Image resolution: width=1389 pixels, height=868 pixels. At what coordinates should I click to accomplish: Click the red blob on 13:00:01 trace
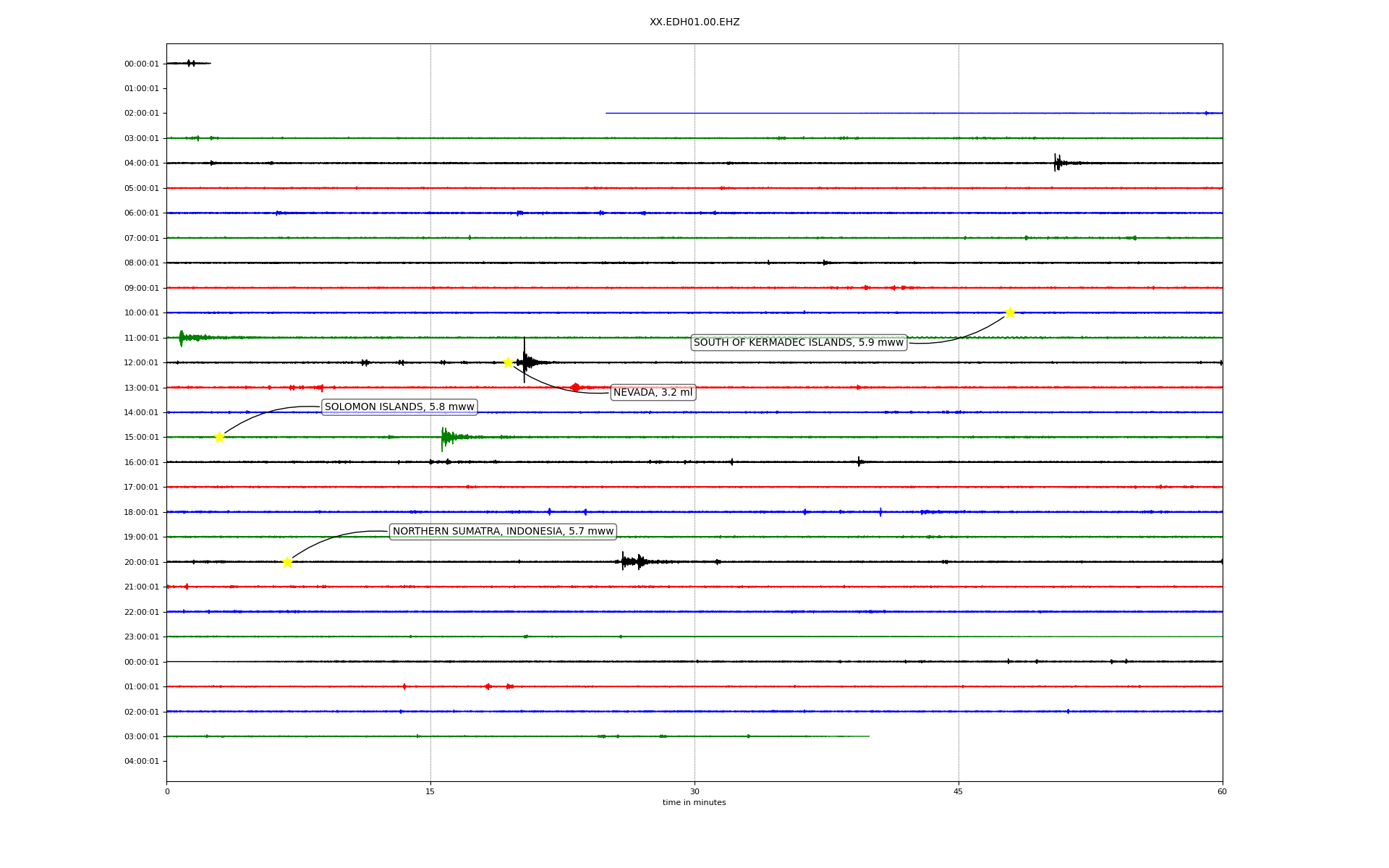(575, 388)
